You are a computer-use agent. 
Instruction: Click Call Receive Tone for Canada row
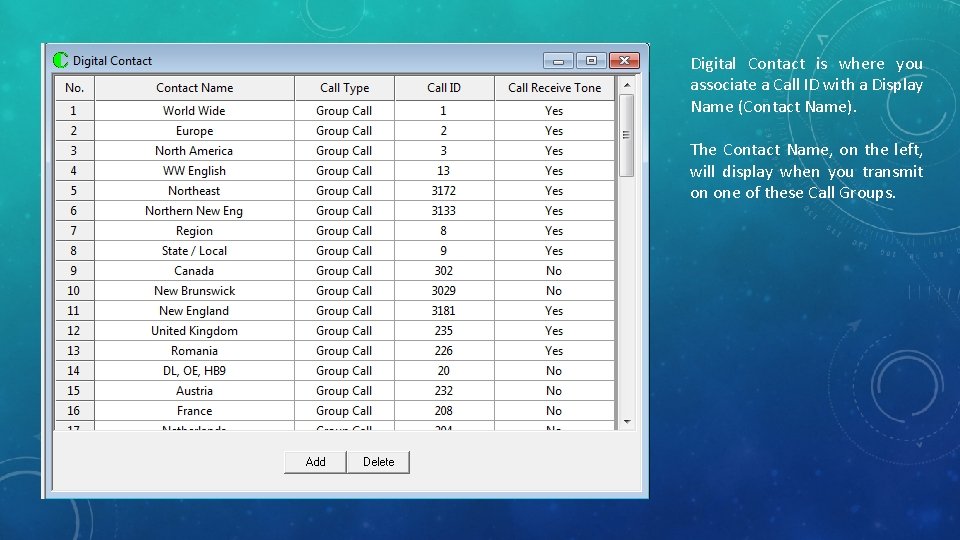(x=555, y=271)
